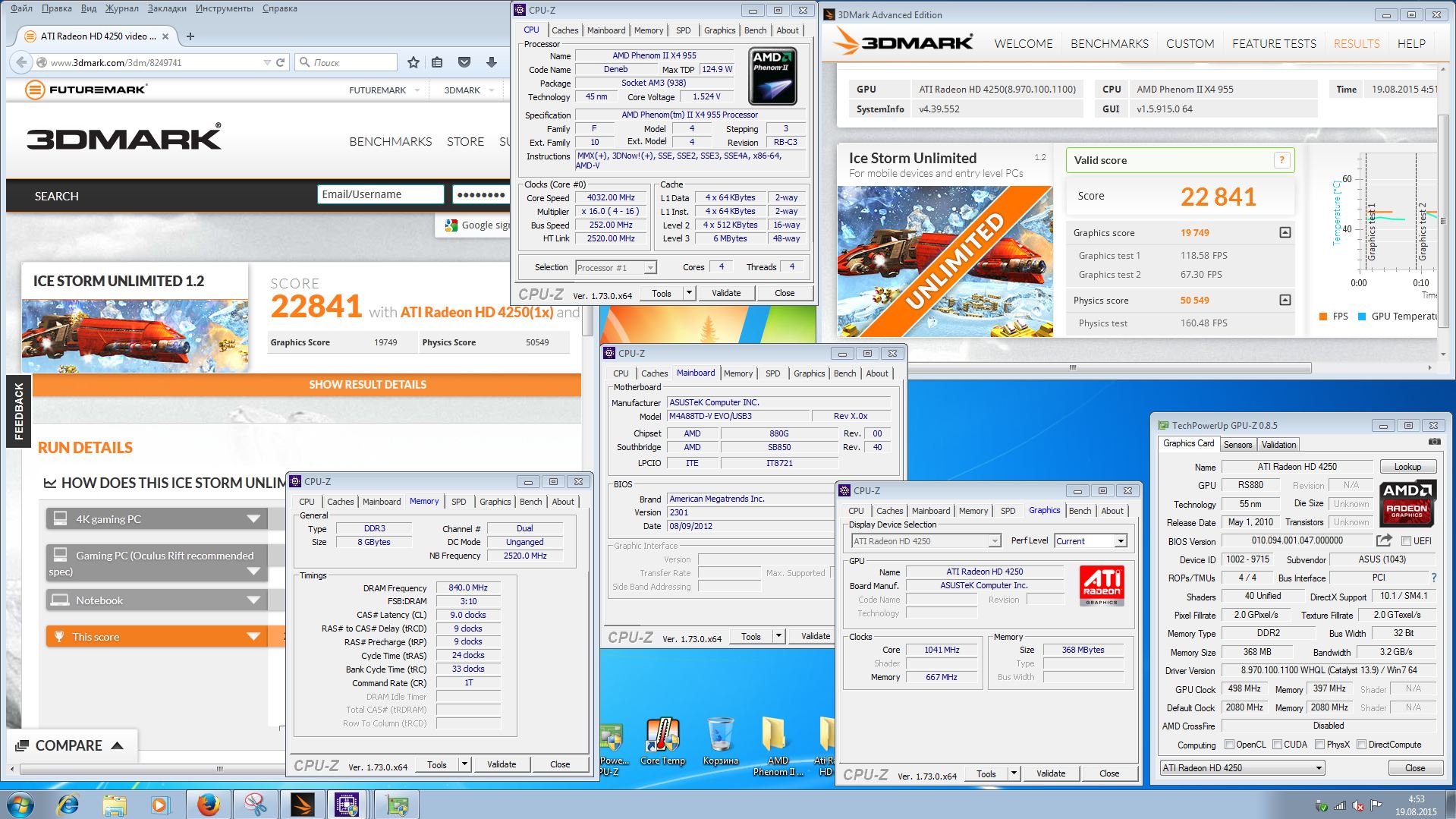Screen dimensions: 1456x819
Task: Open Core Temp desktop shortcut
Action: [662, 742]
